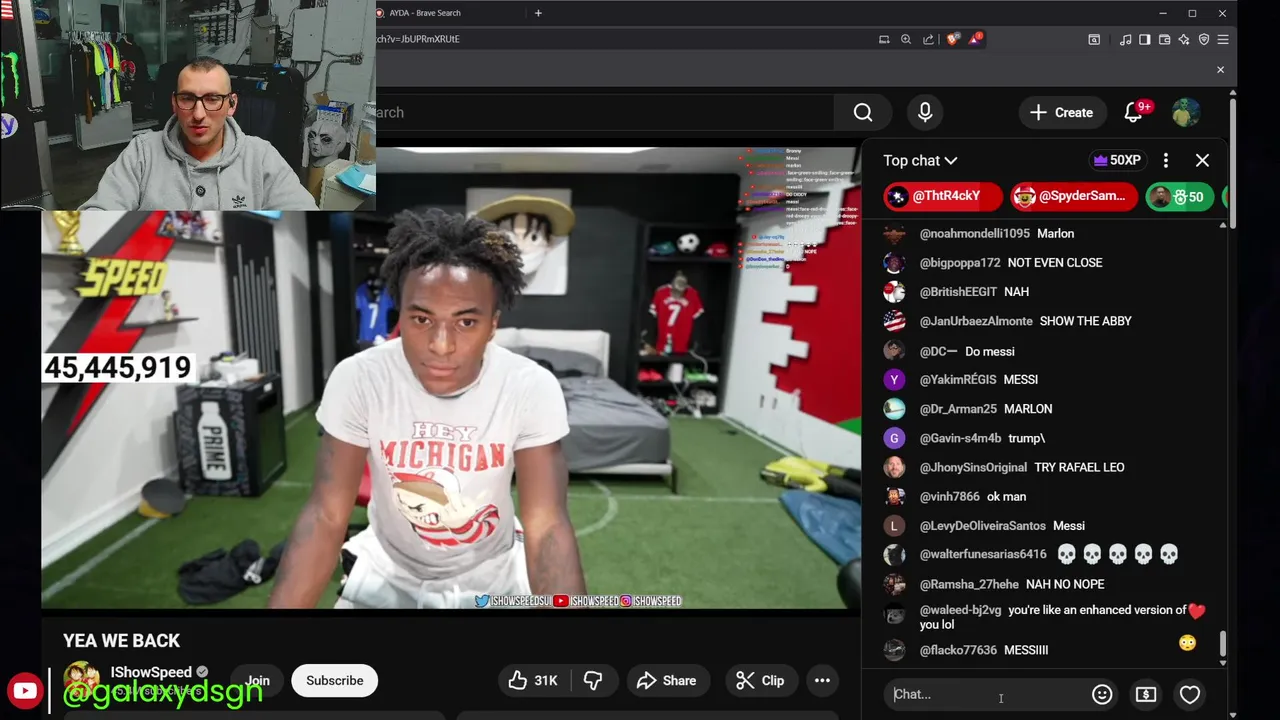Select the @SpyderSam pinned super chat chip
This screenshot has width=1280, height=720.
tap(1073, 196)
